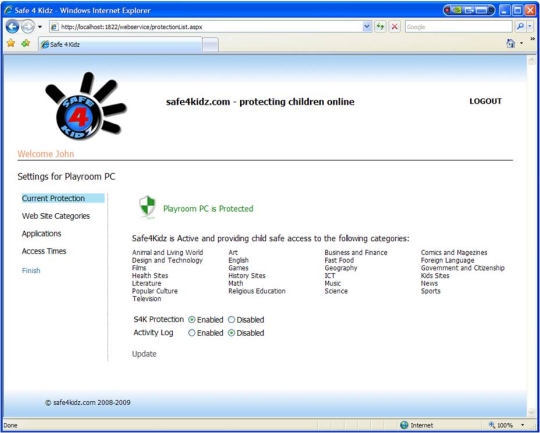Click the 'Welcome John' heading text
Viewport: 540px width, 433px height.
click(x=46, y=154)
